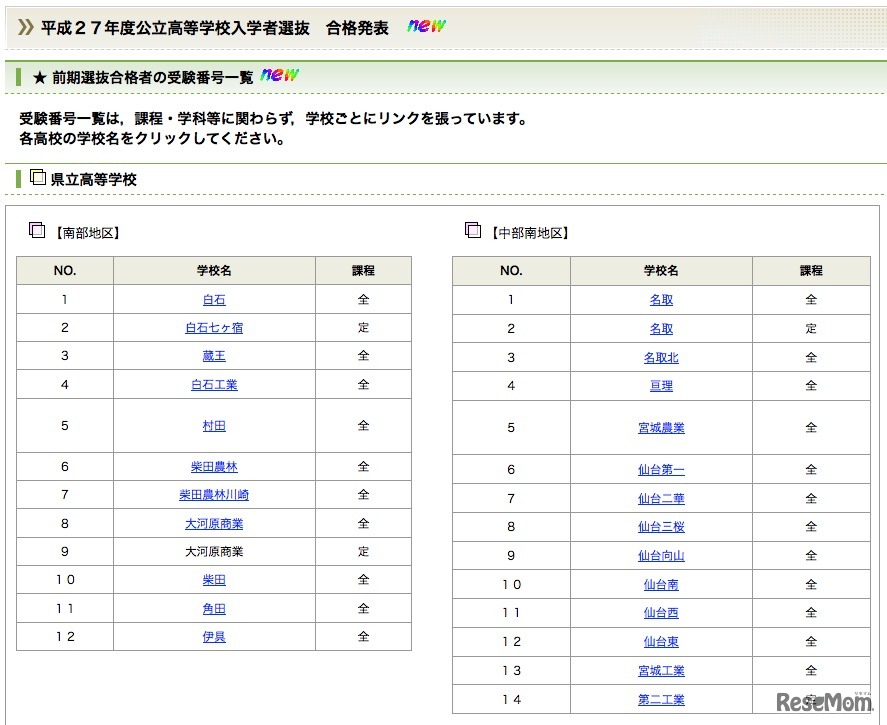Open 村田 school passing numbers
This screenshot has width=887, height=725.
tap(214, 426)
